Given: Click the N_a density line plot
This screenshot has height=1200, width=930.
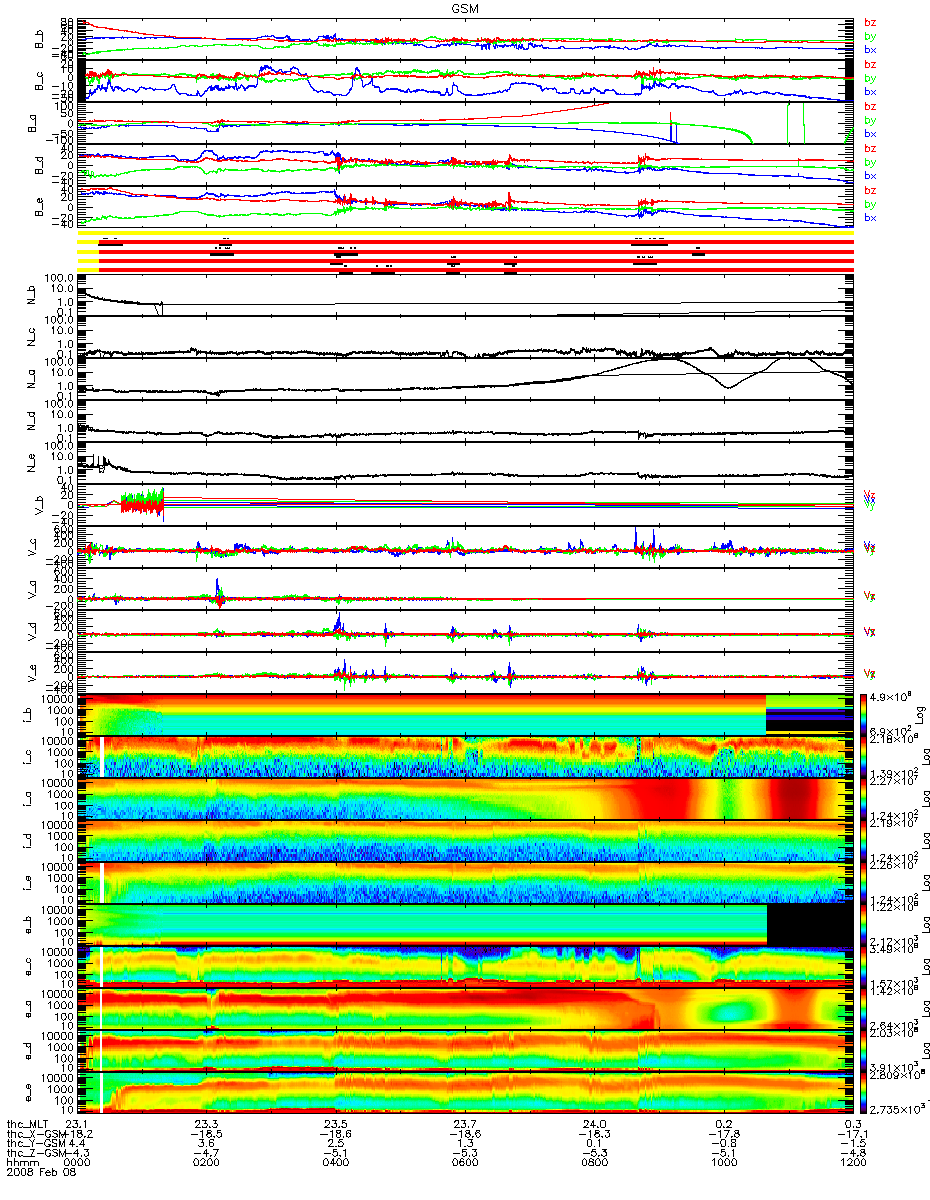Looking at the screenshot, I should point(466,379).
